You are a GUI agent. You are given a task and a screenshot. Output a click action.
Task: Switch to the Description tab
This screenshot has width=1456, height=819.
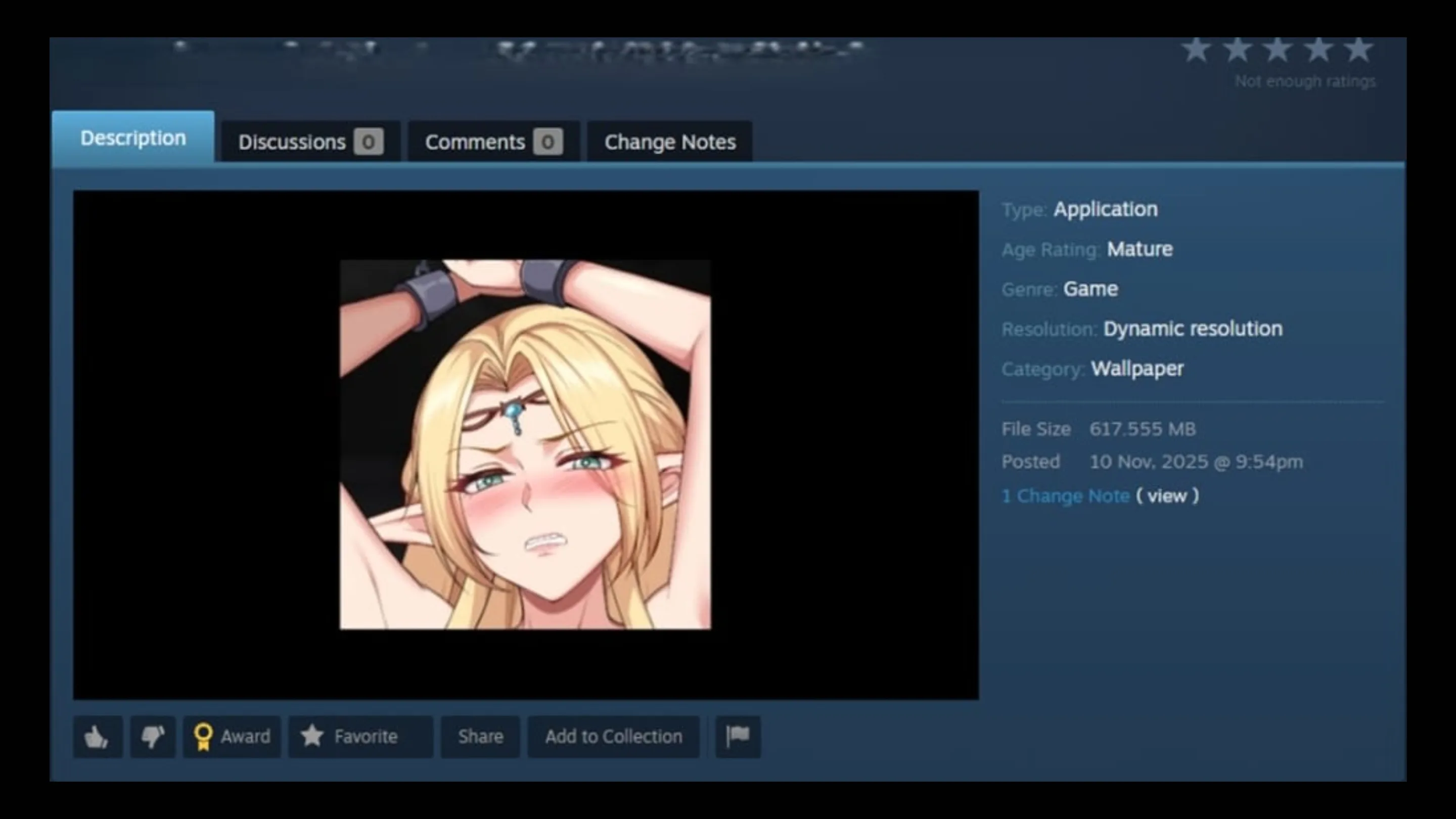pyautogui.click(x=133, y=138)
